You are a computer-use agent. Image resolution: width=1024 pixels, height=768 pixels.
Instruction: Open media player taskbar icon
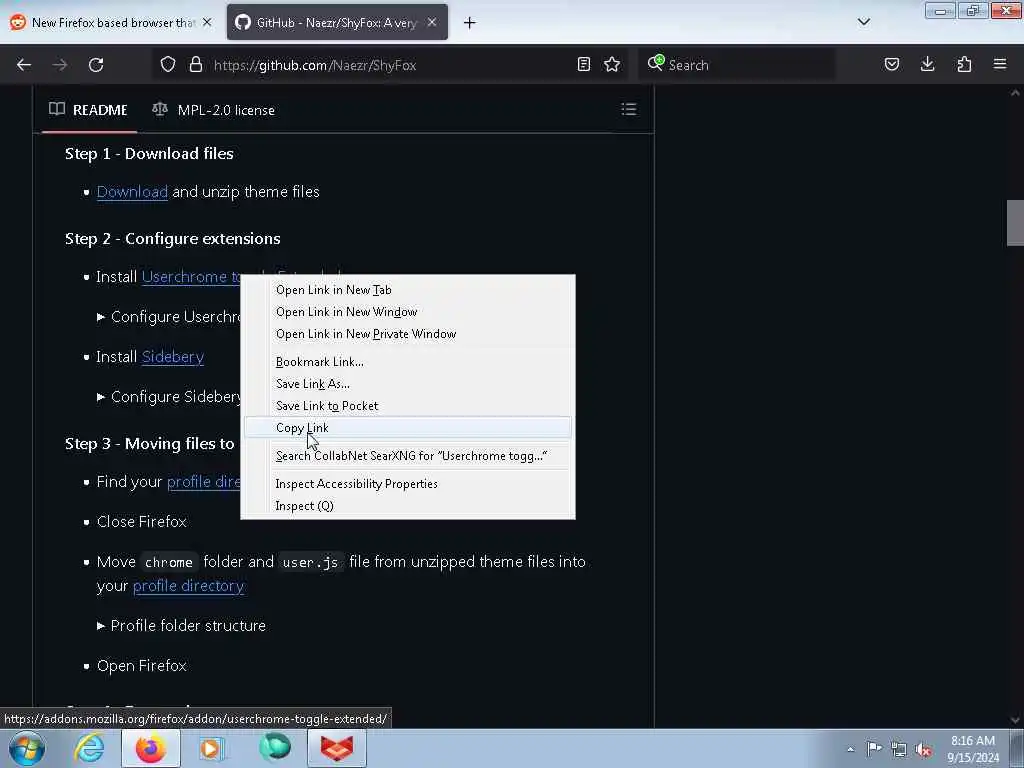click(x=211, y=748)
